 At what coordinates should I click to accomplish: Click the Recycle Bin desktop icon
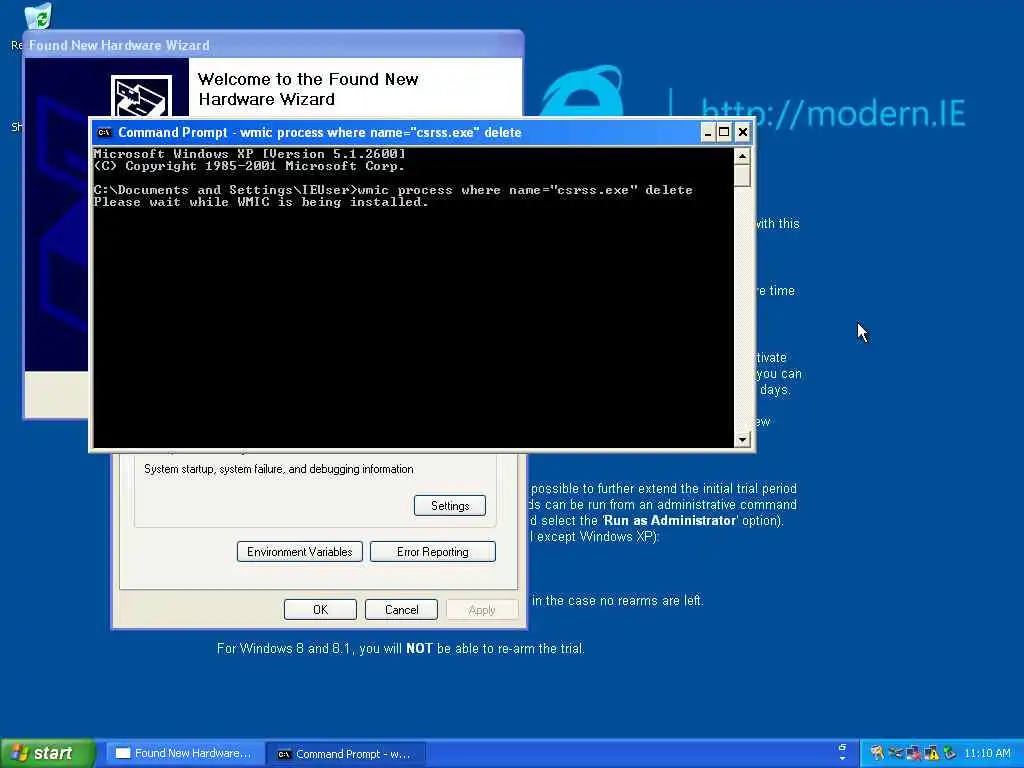(x=38, y=16)
